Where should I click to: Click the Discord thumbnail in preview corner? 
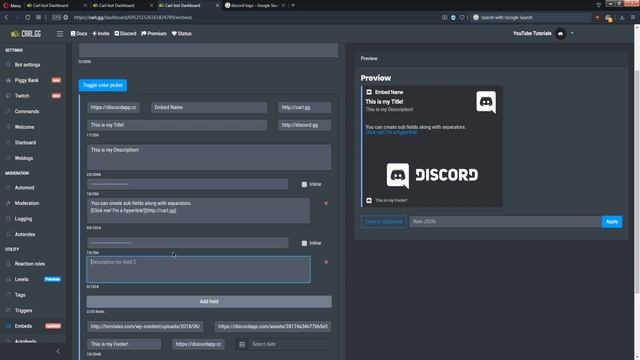click(486, 102)
